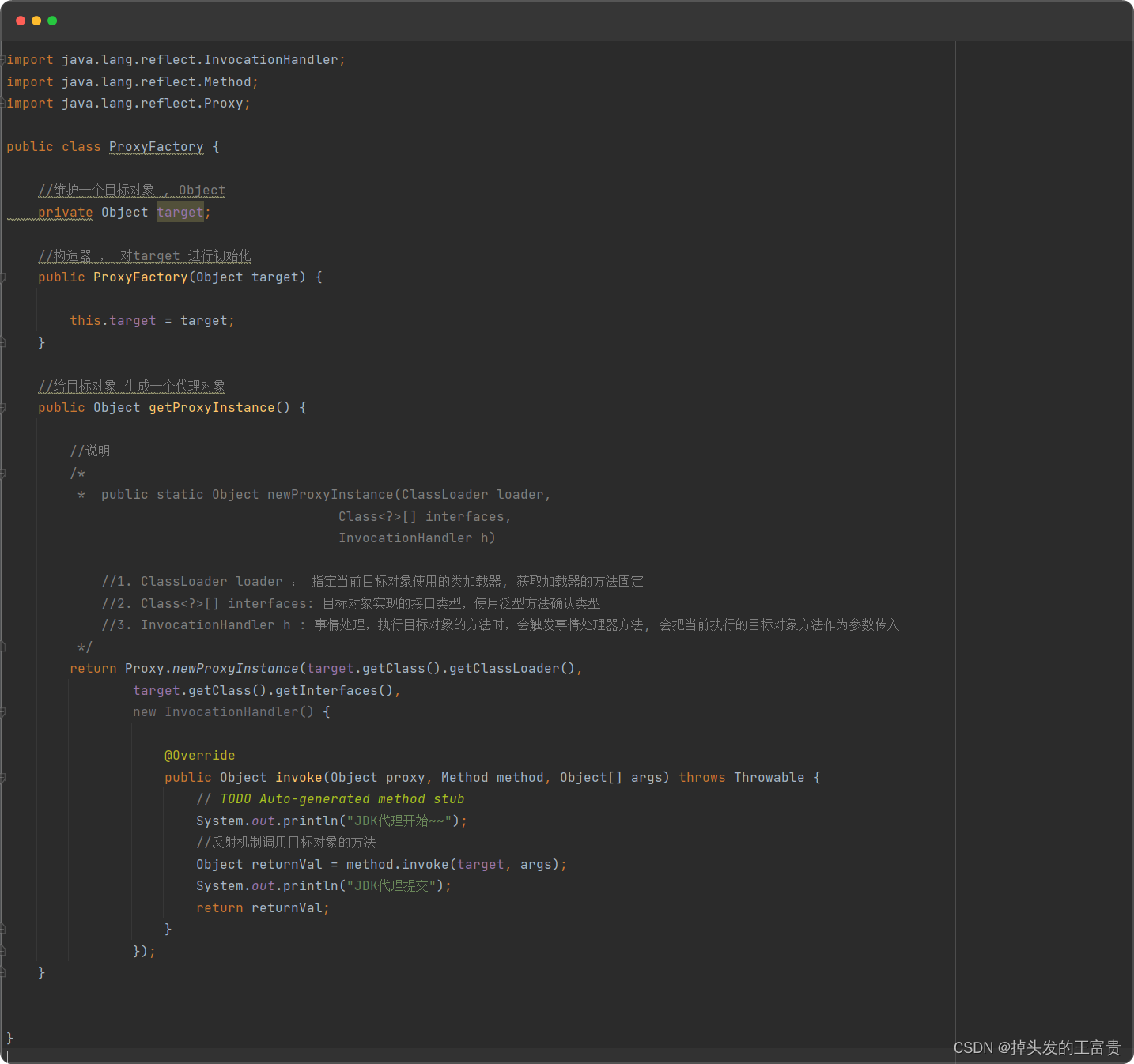This screenshot has width=1134, height=1064.
Task: Collapse the ProxyFactory constructor fold marker
Action: click(x=2, y=277)
